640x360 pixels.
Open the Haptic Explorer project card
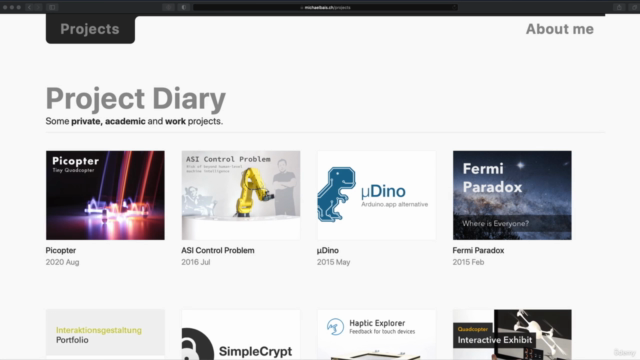[376, 335]
